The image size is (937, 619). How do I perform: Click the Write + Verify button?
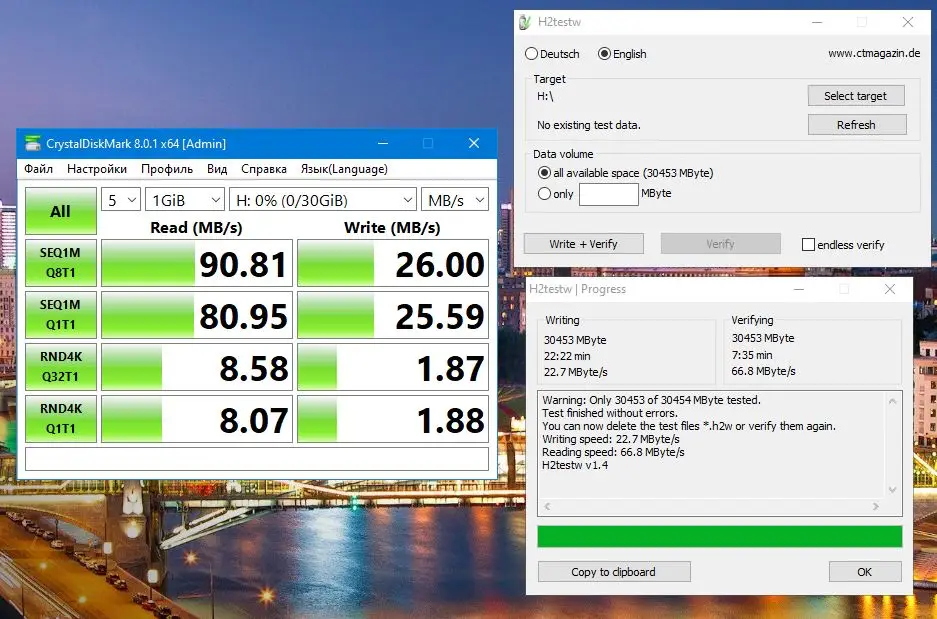pos(584,244)
